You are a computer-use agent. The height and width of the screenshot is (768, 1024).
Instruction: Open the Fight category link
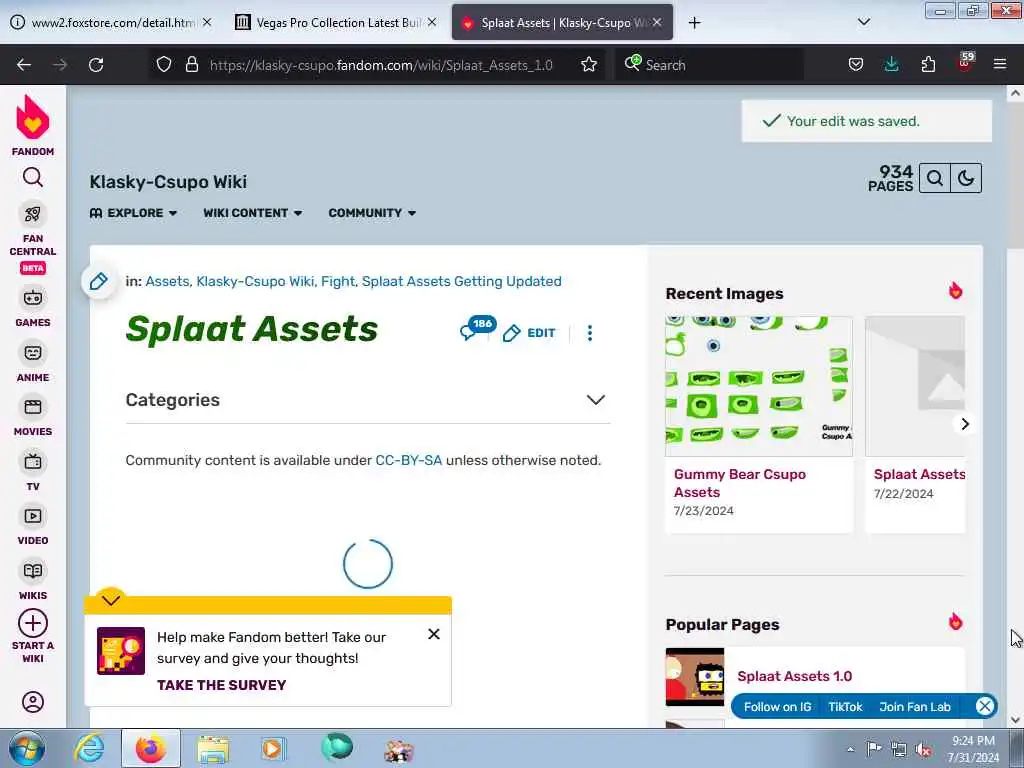click(x=338, y=281)
